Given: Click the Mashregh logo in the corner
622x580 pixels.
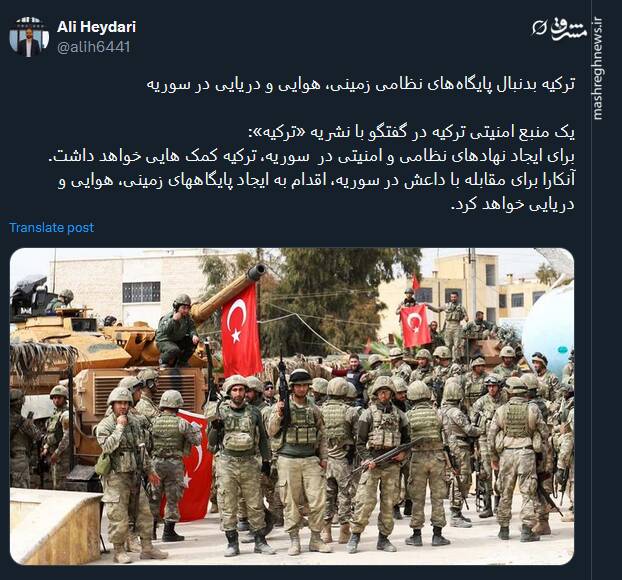Looking at the screenshot, I should (559, 28).
